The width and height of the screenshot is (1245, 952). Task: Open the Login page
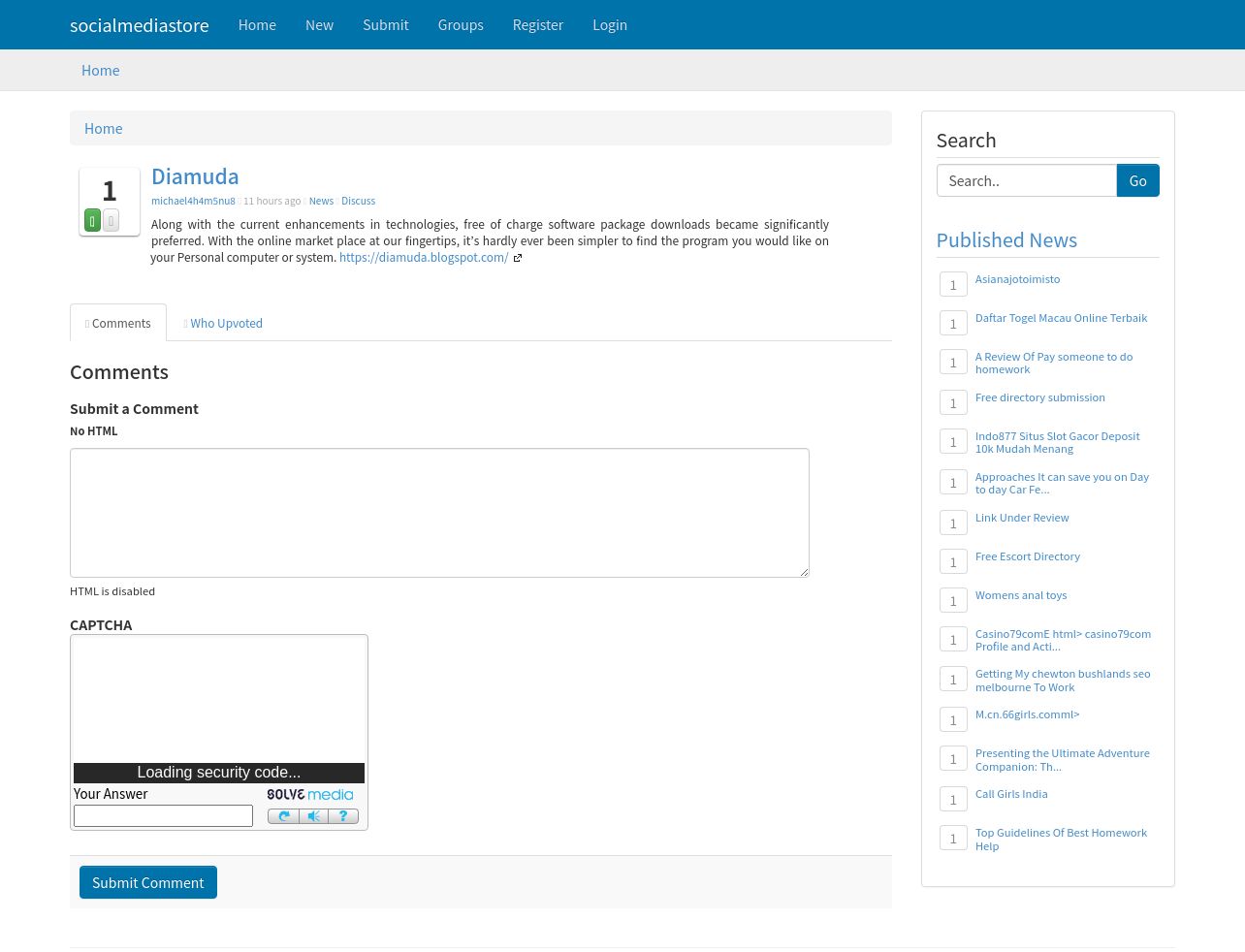(x=610, y=25)
